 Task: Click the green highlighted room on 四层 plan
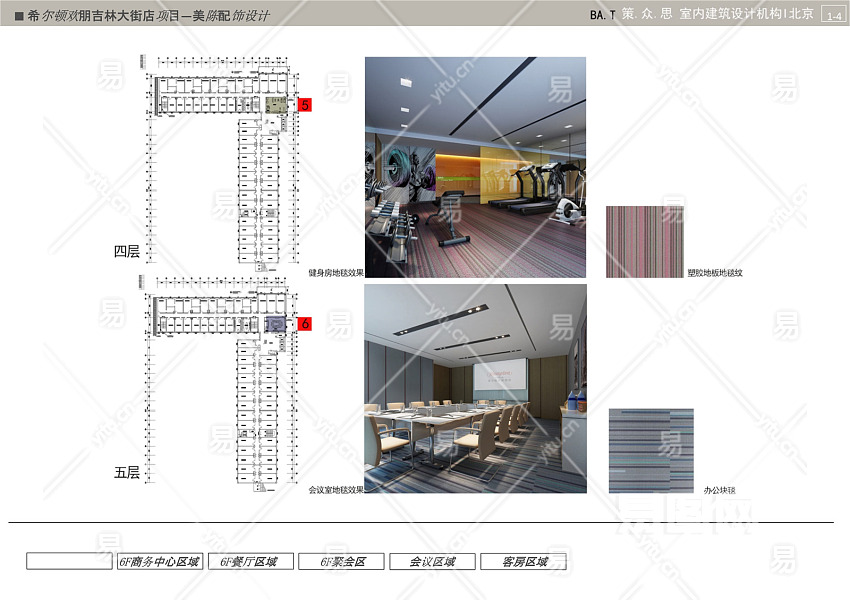(276, 105)
